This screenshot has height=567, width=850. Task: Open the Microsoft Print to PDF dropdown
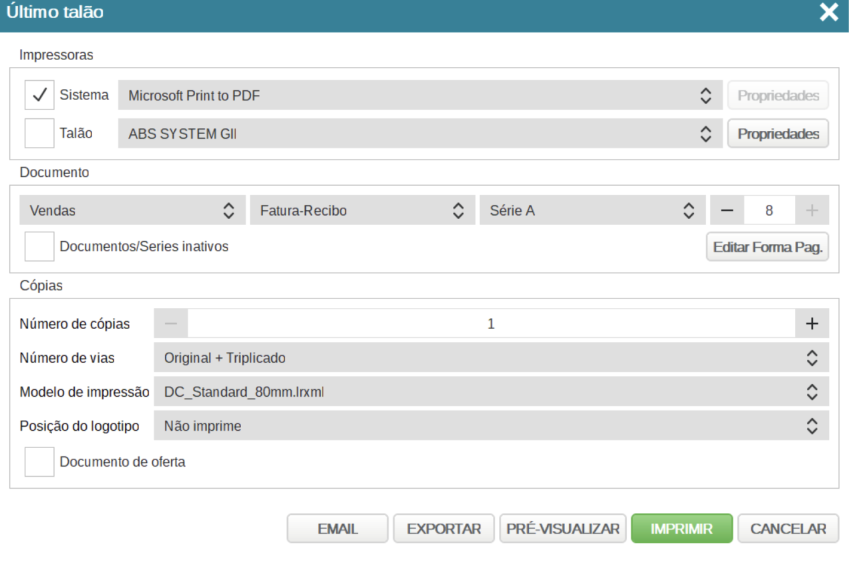(x=418, y=96)
